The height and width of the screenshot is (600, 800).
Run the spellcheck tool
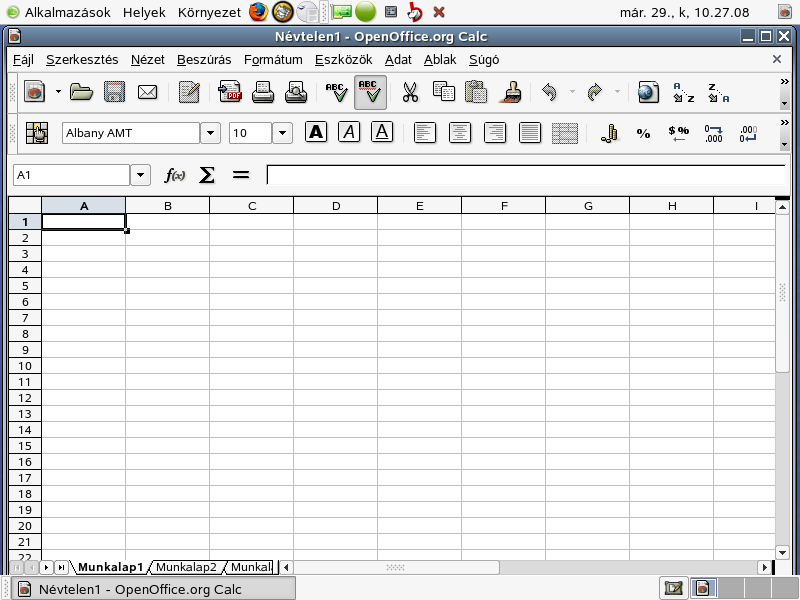(x=337, y=92)
